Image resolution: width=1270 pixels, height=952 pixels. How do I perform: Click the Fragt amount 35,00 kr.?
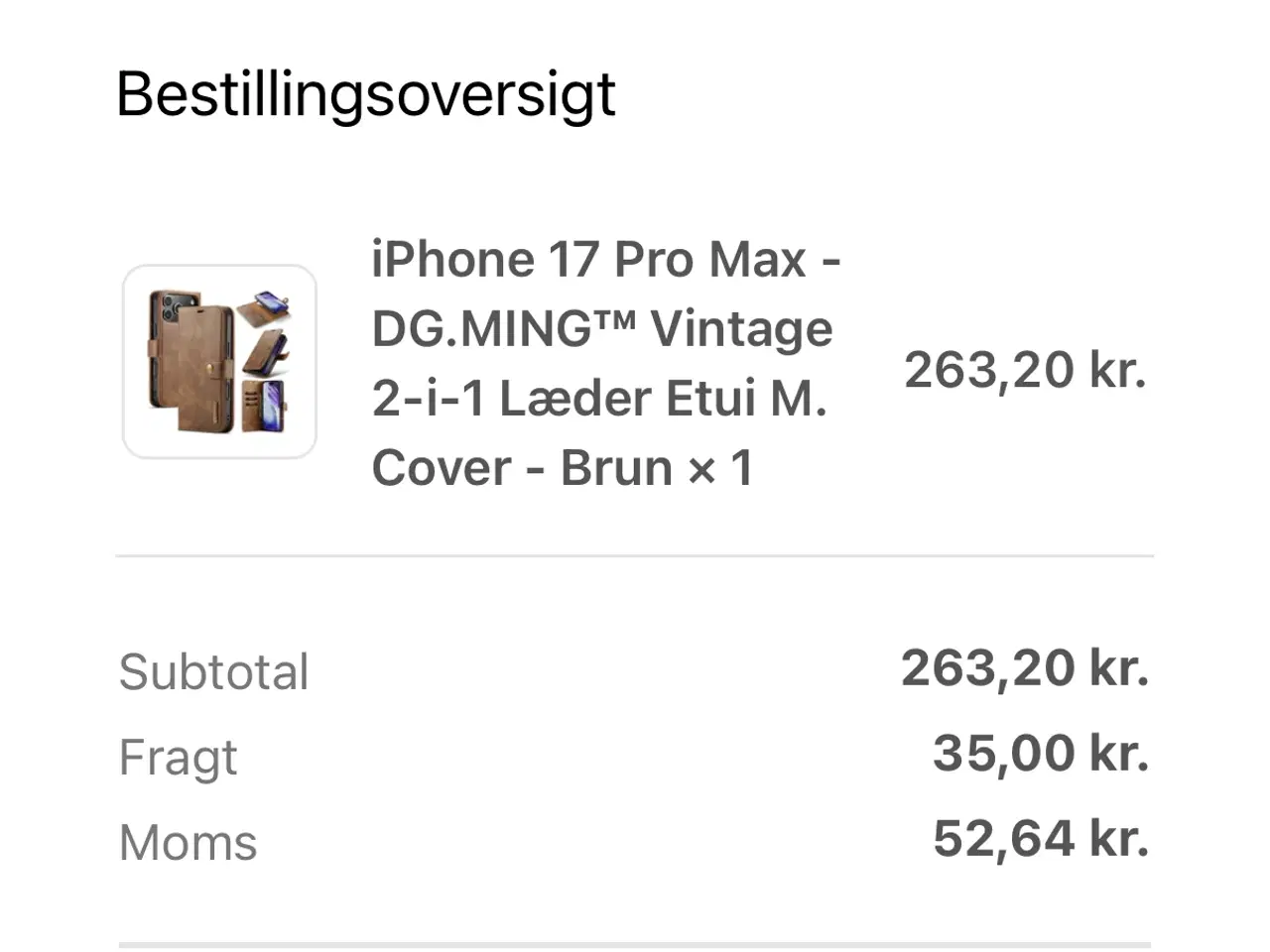tap(1041, 754)
